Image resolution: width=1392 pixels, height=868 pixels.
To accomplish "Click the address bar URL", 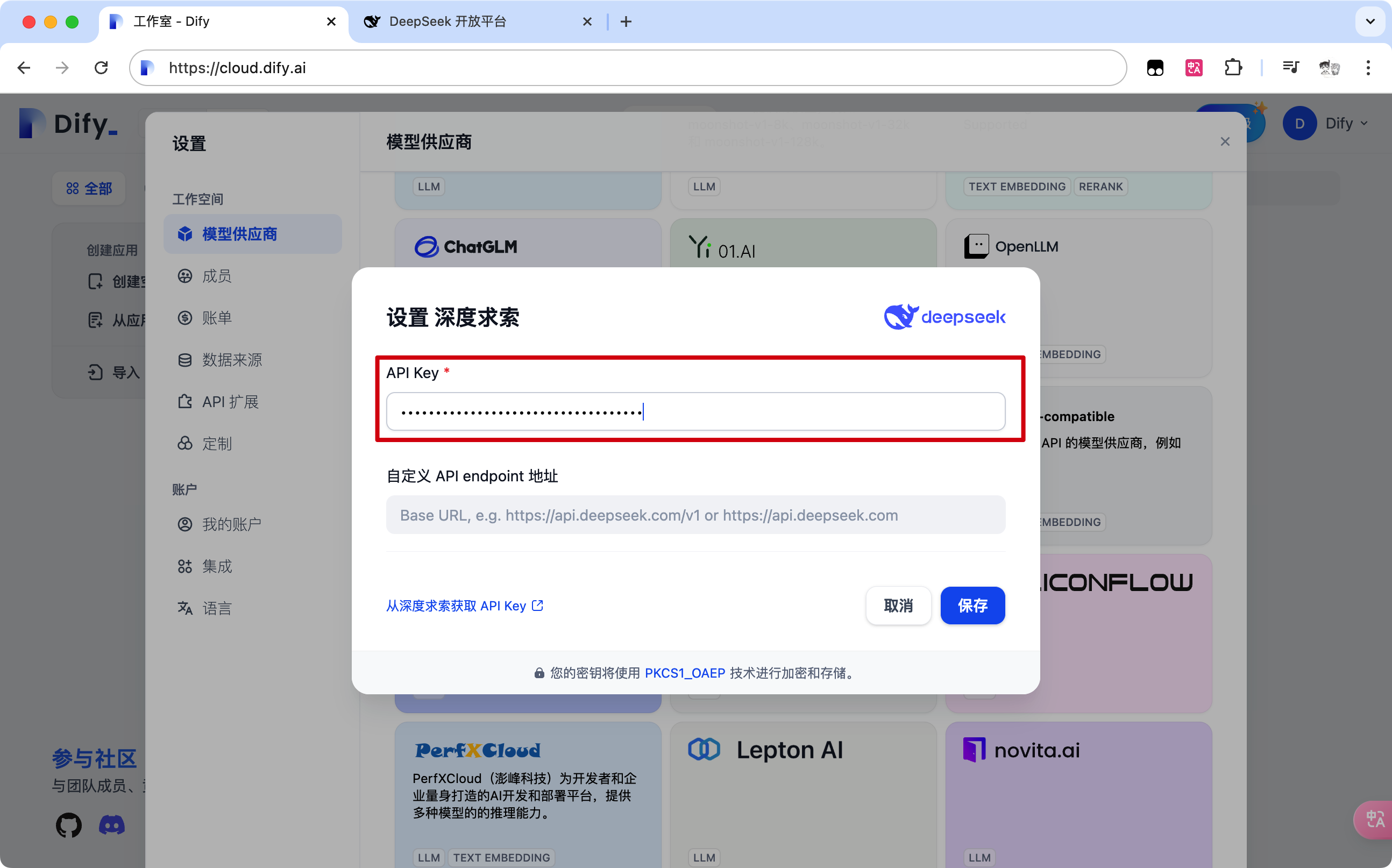I will point(237,68).
